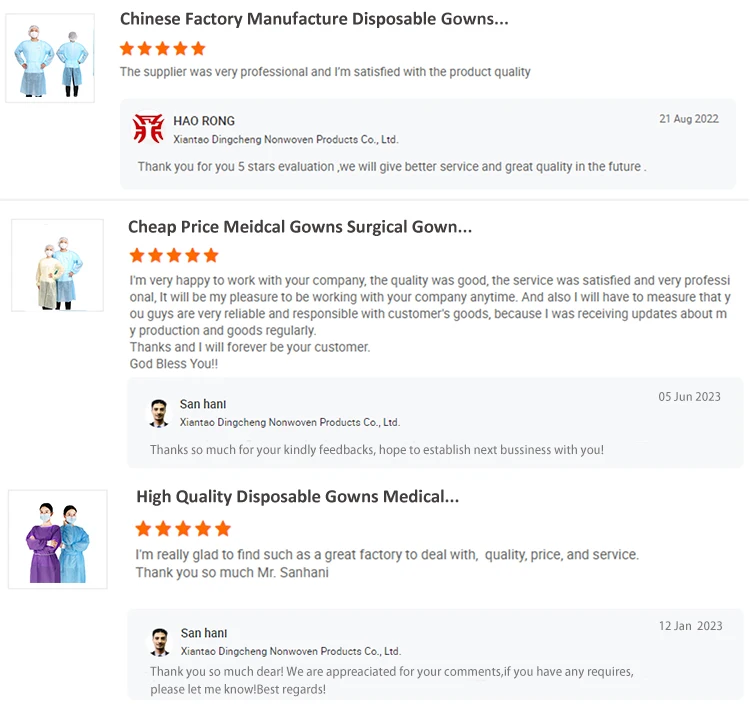The image size is (750, 713).
Task: Open 'Cheap Price Meidcal Gowns Surgical Gown' title
Action: pyautogui.click(x=300, y=227)
